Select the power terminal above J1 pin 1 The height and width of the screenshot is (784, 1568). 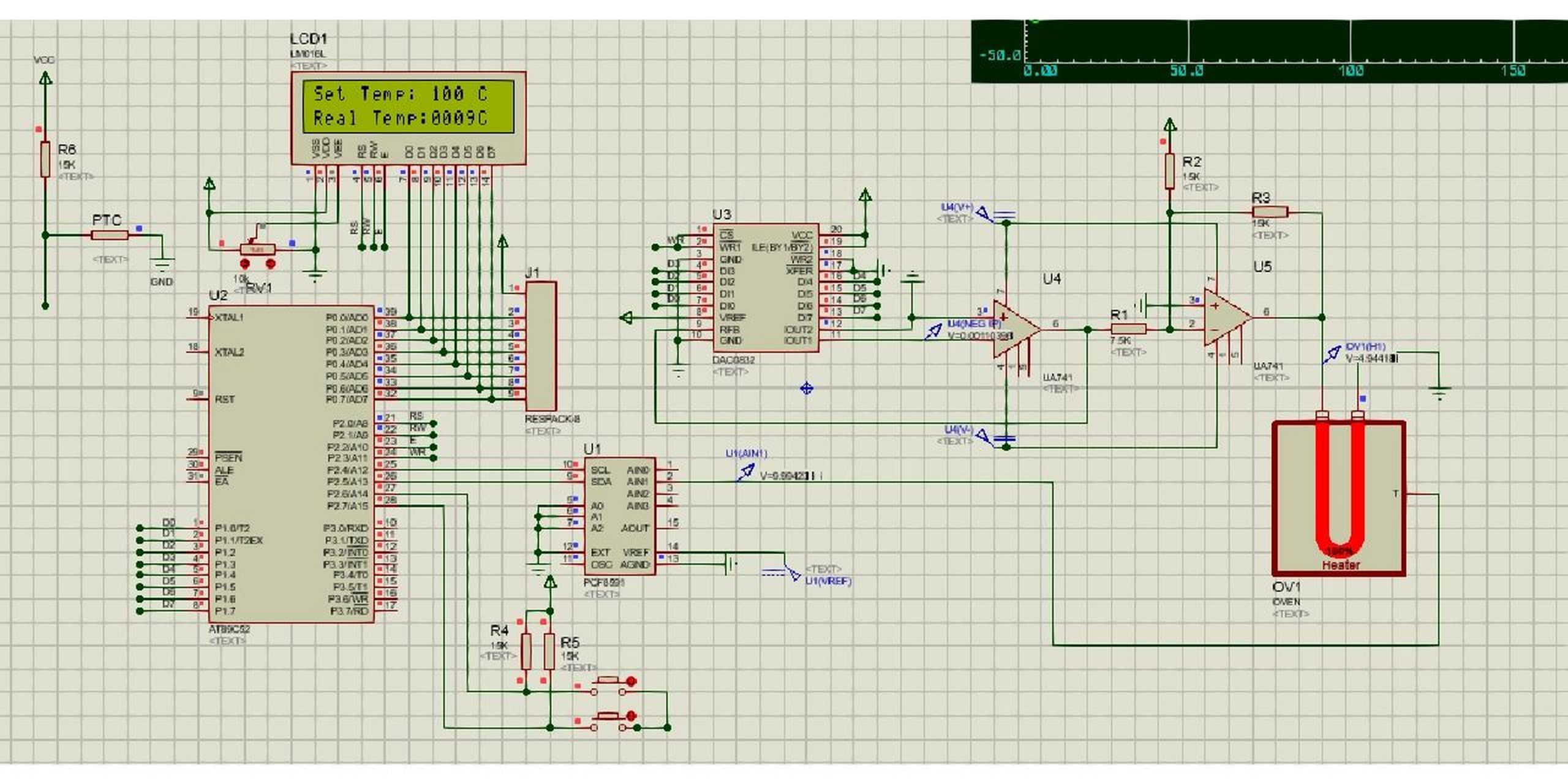502,241
